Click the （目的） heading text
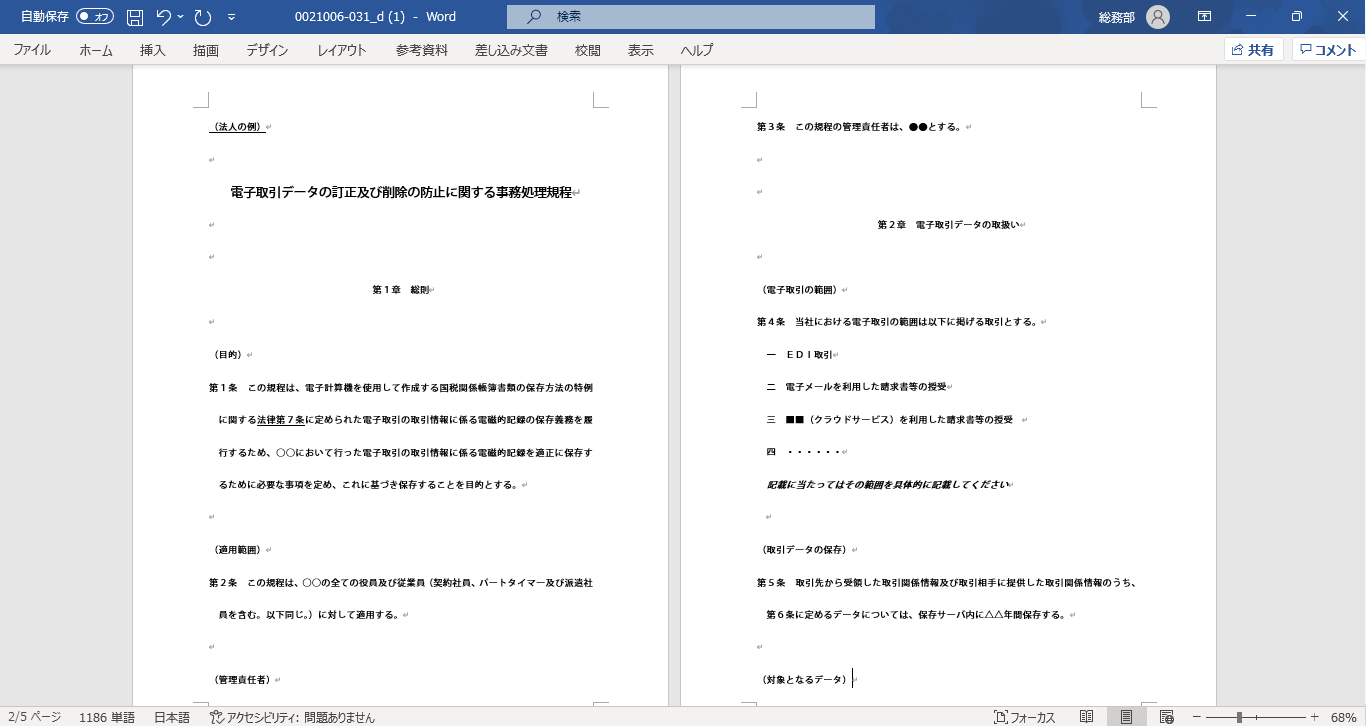The width and height of the screenshot is (1366, 726). (x=227, y=355)
